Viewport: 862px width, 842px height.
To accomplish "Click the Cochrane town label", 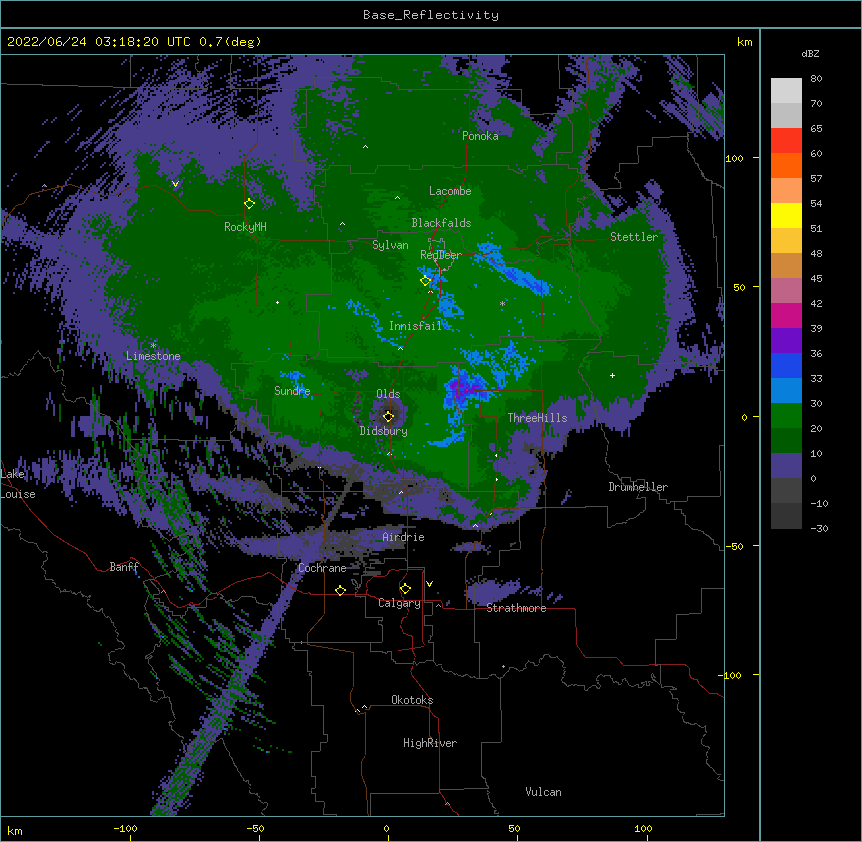I will point(322,568).
